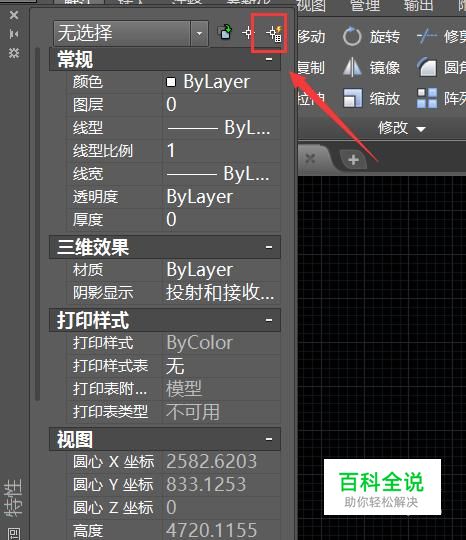
Task: Click the 打印样式表 无 value
Action: click(x=221, y=366)
